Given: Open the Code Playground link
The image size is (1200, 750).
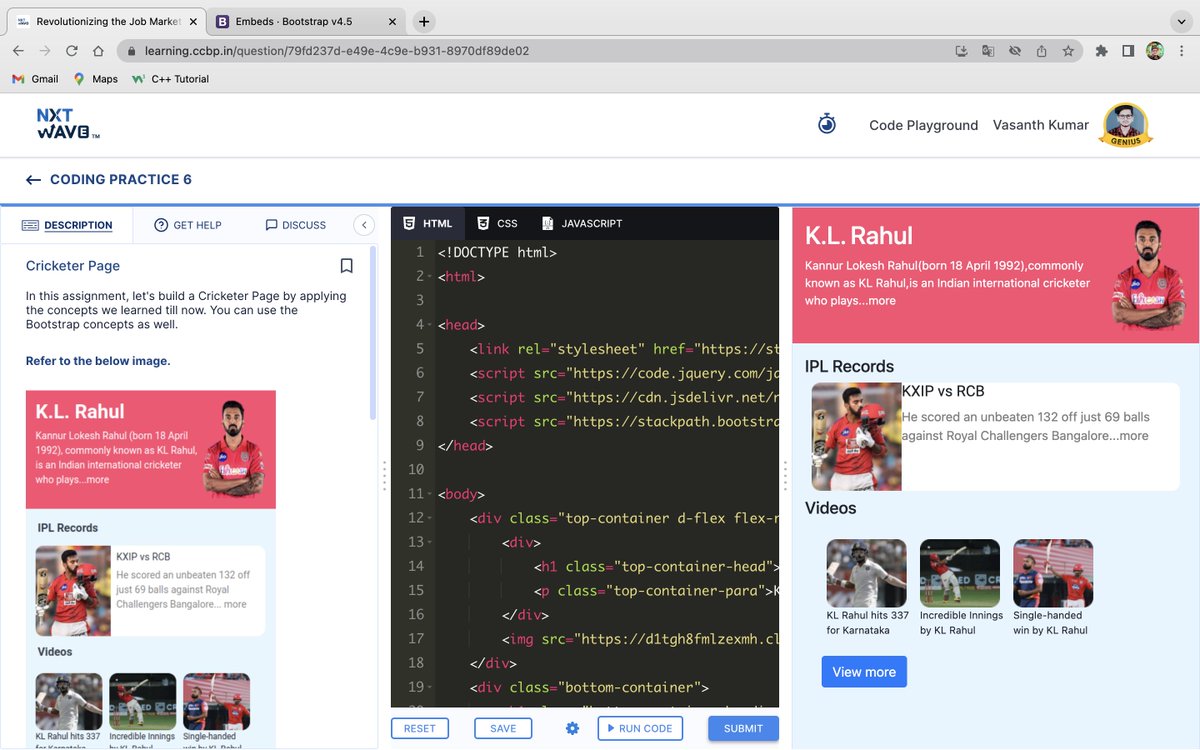Looking at the screenshot, I should [924, 125].
